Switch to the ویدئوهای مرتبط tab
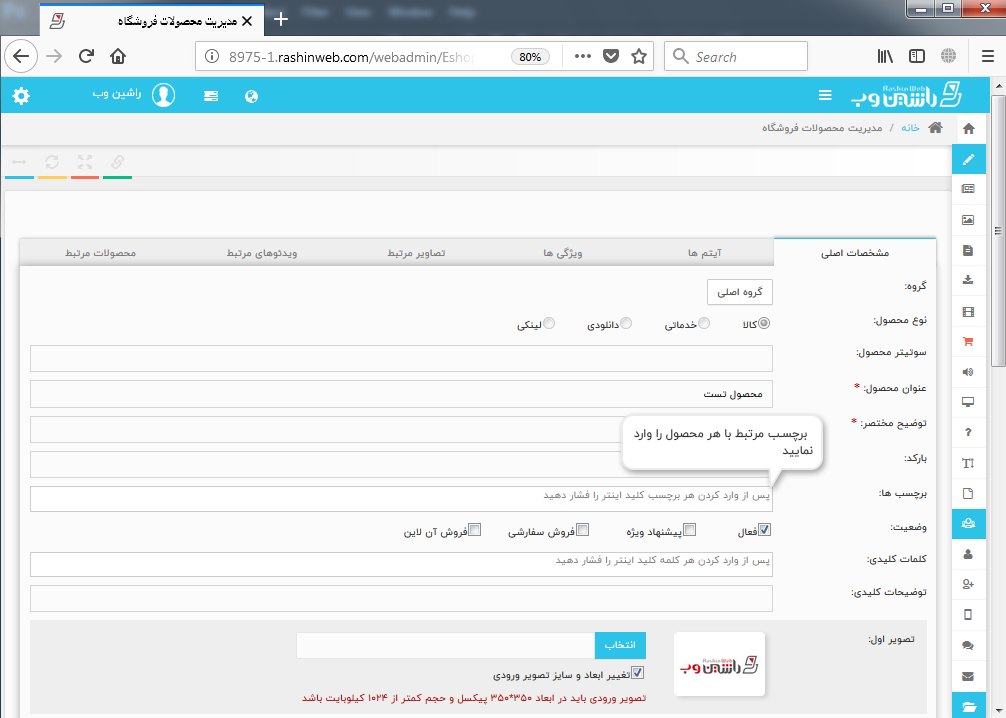This screenshot has width=1006, height=718. pos(262,253)
